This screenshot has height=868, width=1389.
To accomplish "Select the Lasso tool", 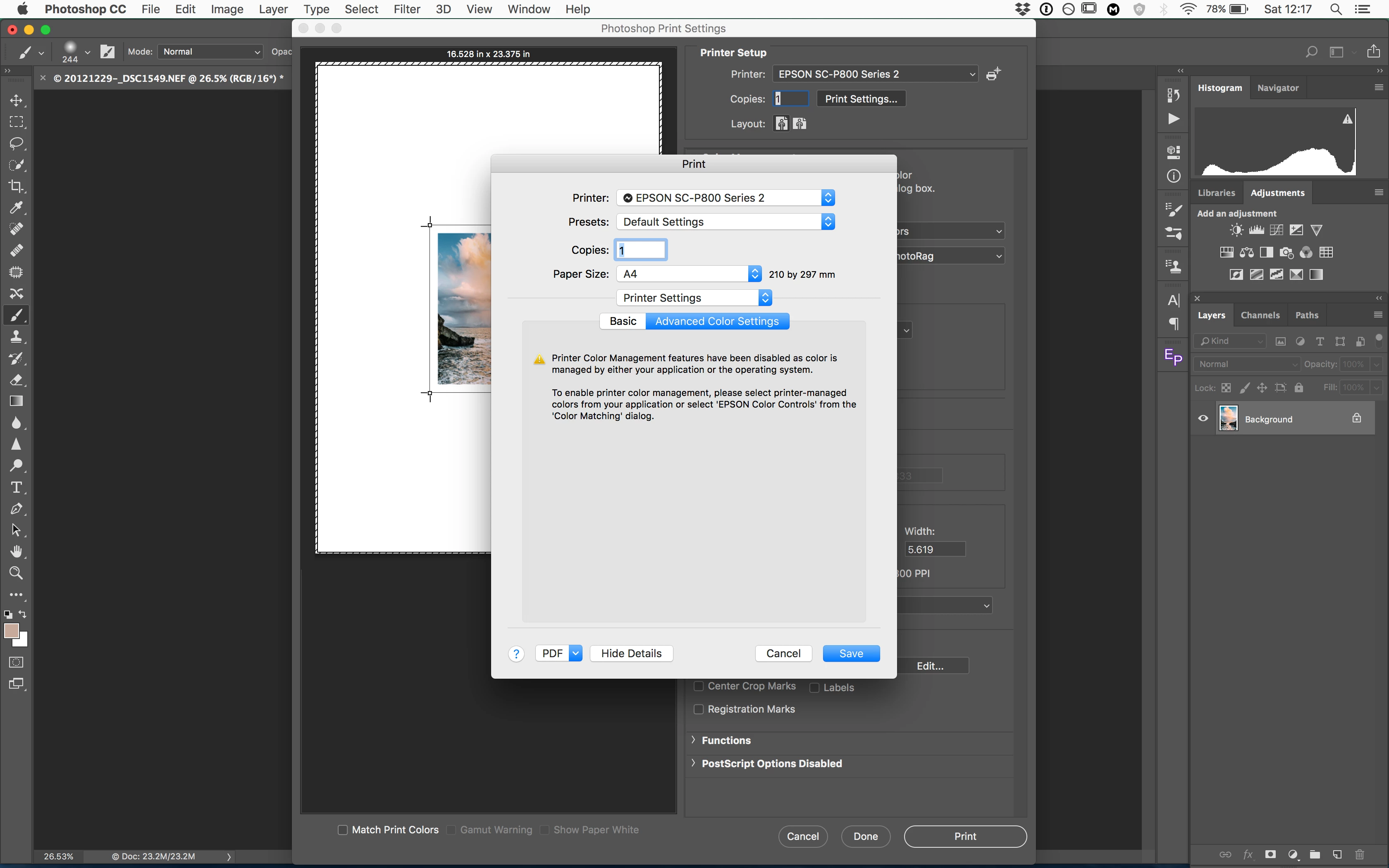I will click(x=16, y=143).
